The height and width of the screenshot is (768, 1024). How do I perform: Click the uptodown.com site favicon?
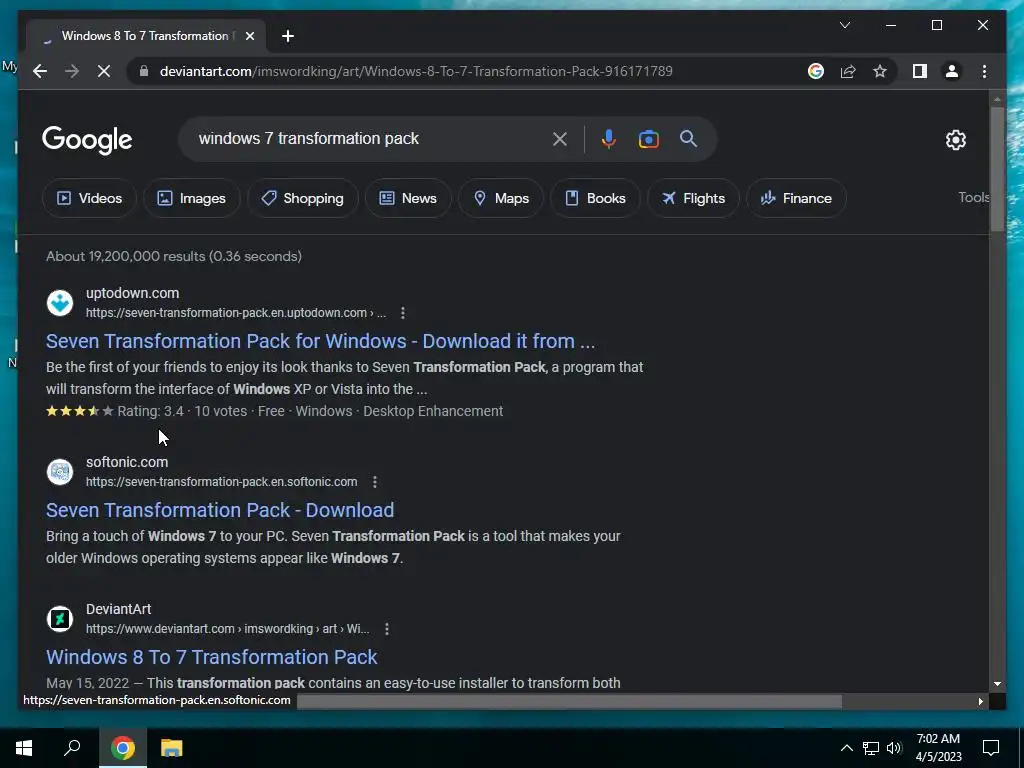[60, 303]
